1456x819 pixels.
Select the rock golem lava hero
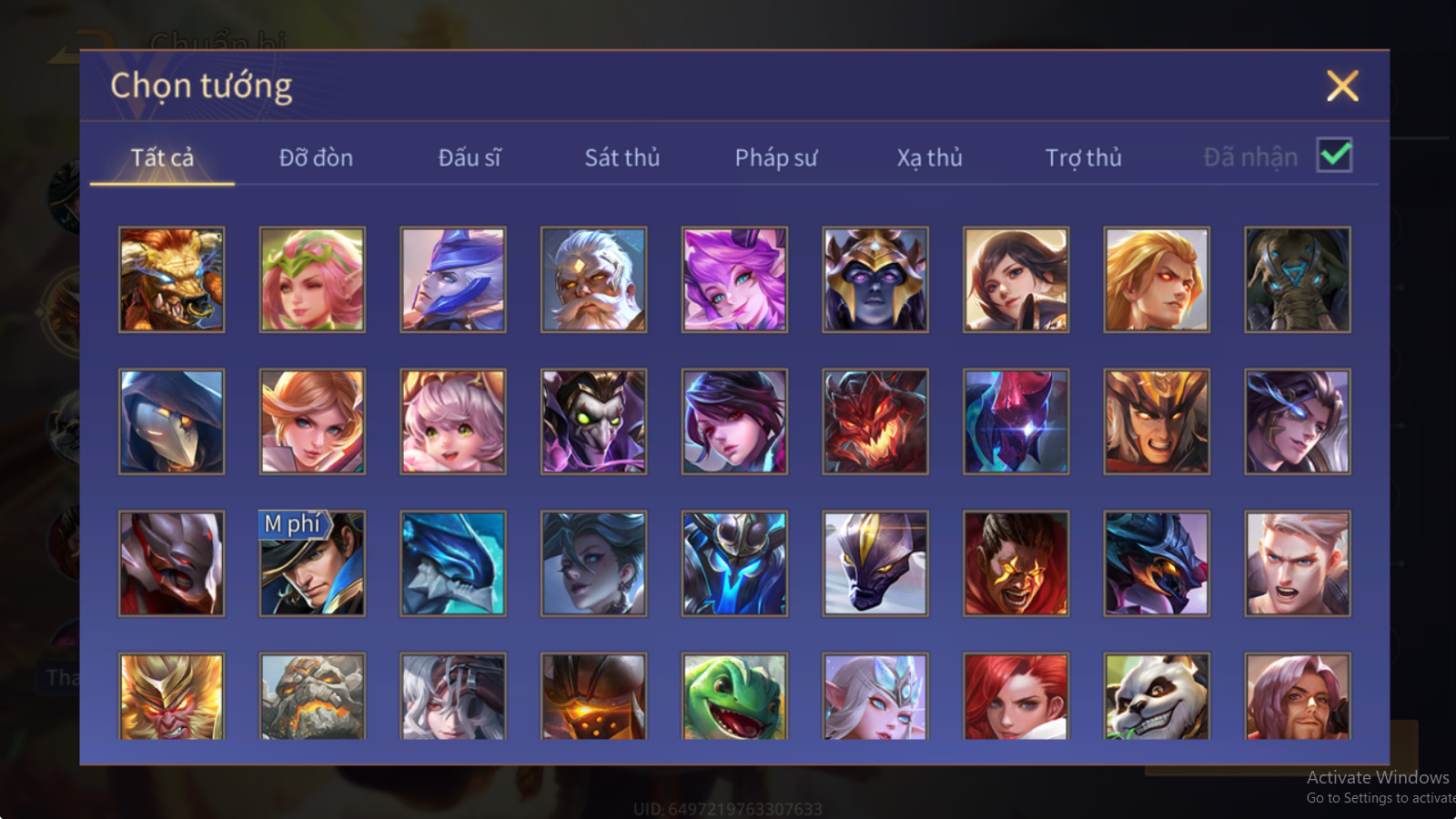tap(312, 696)
